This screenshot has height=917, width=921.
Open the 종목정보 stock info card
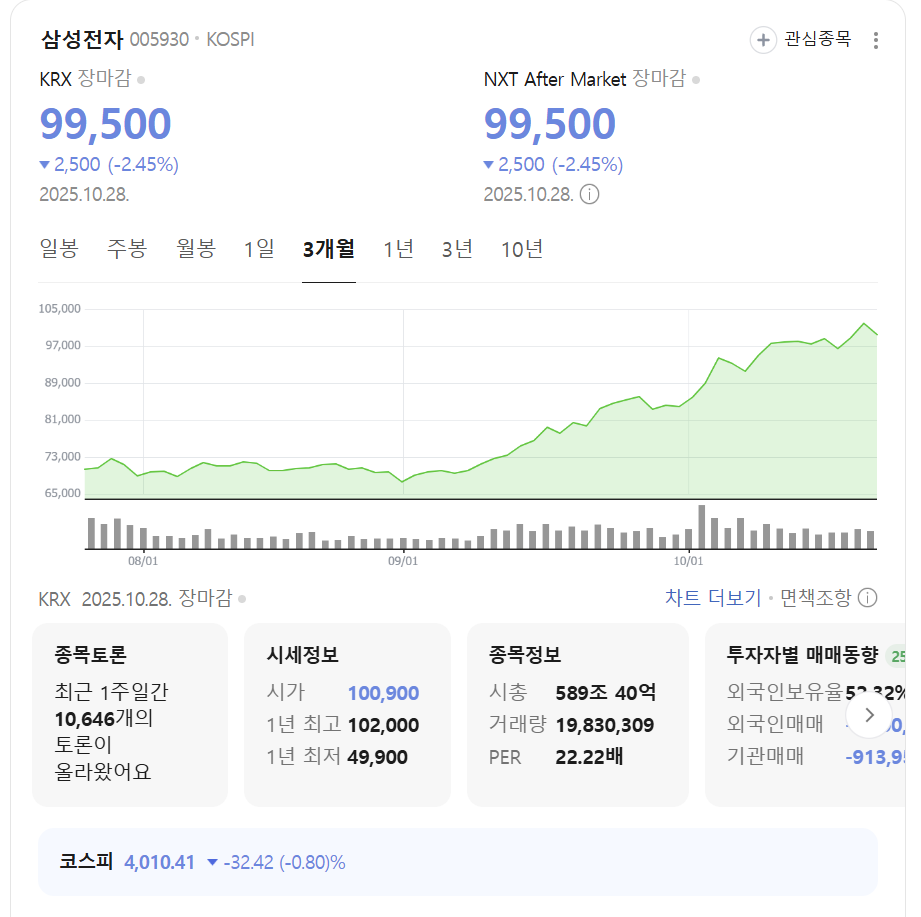click(x=577, y=714)
